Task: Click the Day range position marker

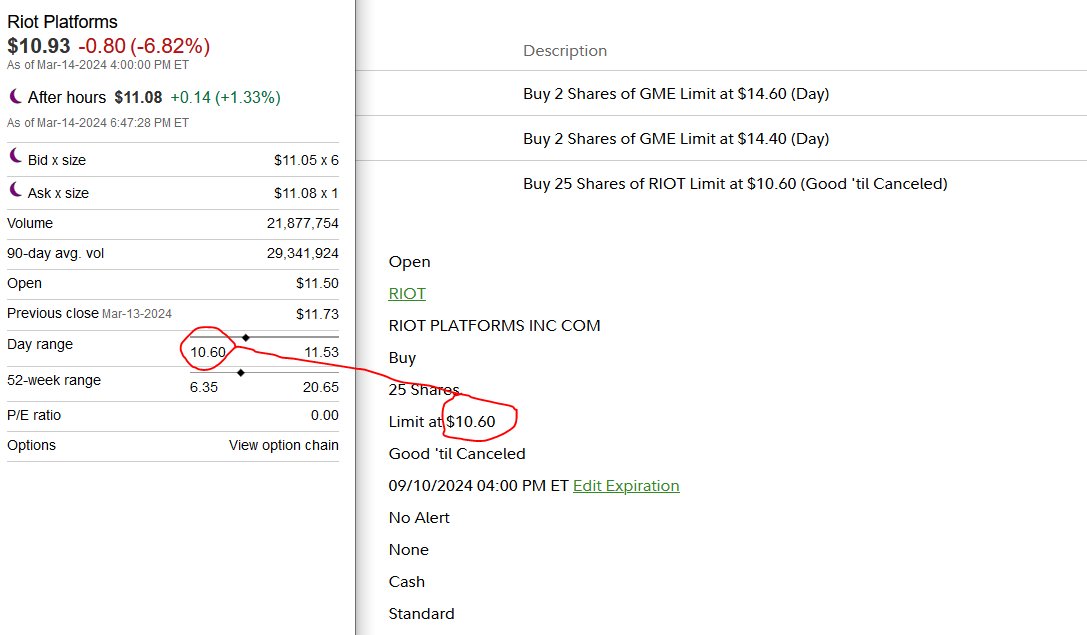Action: pos(245,338)
